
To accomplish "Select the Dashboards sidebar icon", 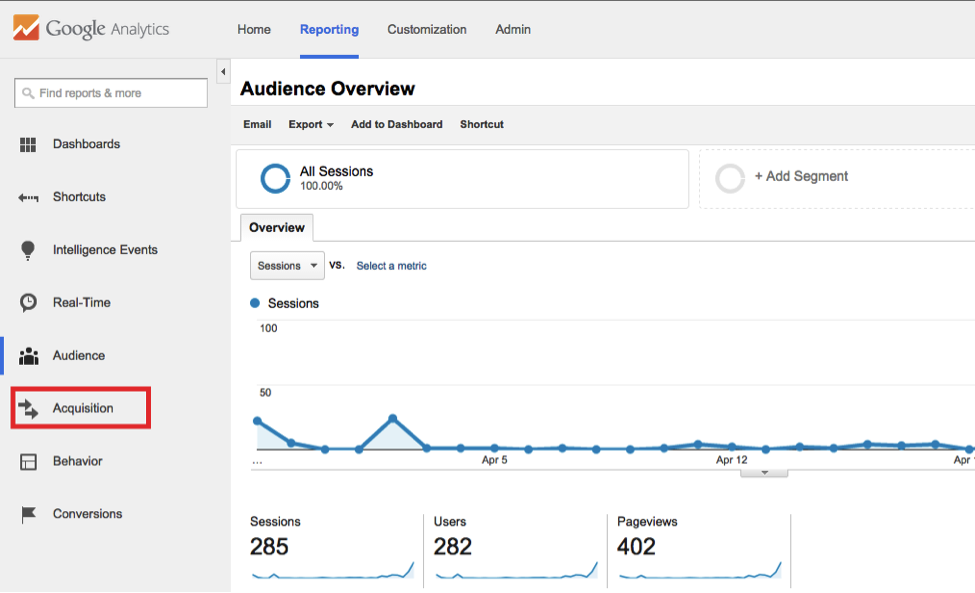I will [28, 144].
